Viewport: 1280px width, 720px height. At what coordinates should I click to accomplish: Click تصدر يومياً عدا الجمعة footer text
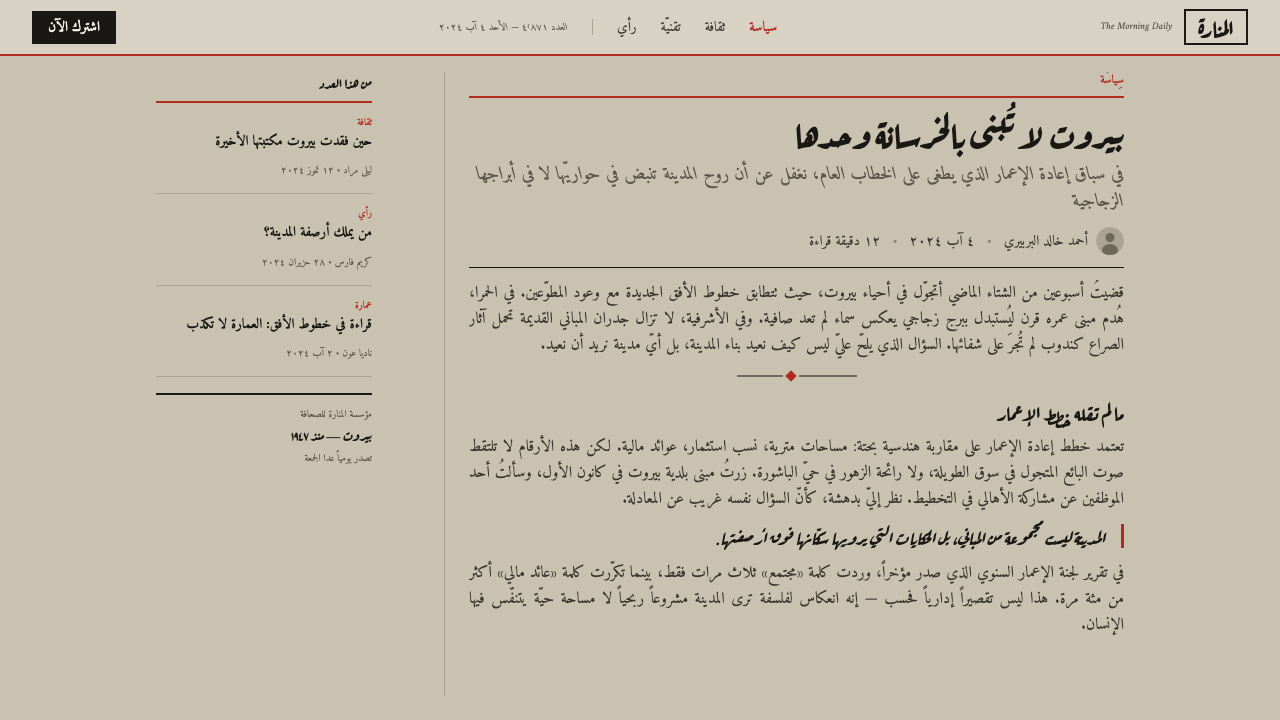click(x=338, y=458)
